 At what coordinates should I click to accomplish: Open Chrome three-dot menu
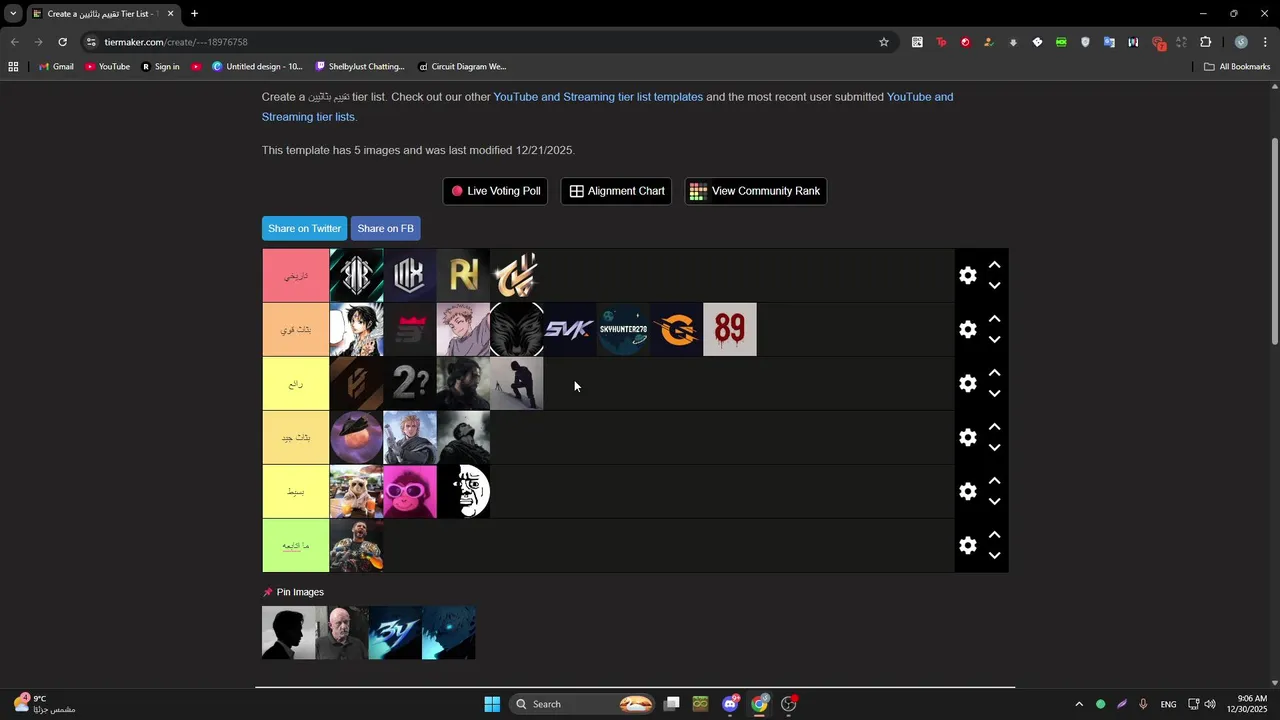pyautogui.click(x=1266, y=42)
